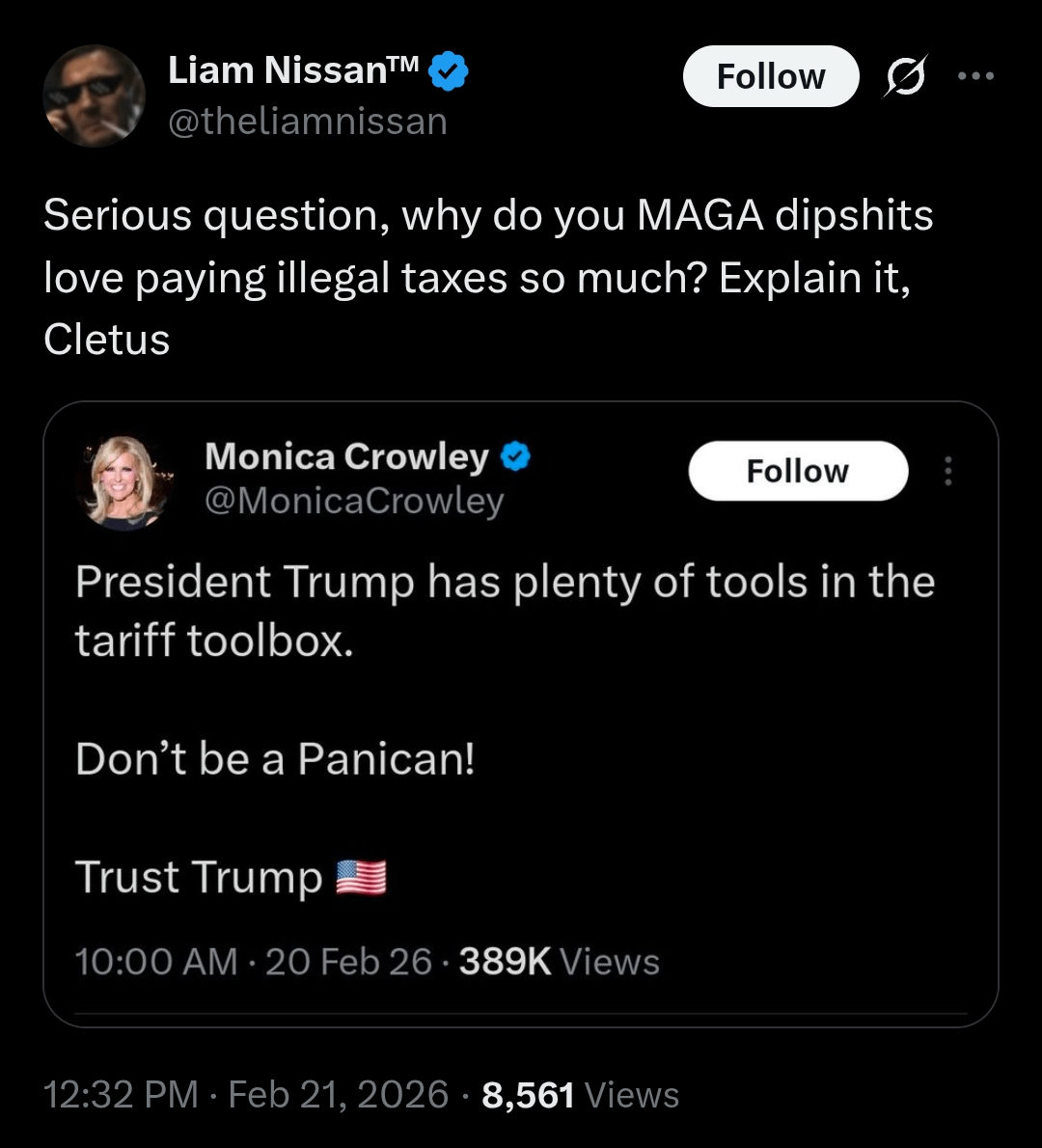Viewport: 1042px width, 1148px height.
Task: Open quoted tweet's vertical dots menu
Action: 948,471
